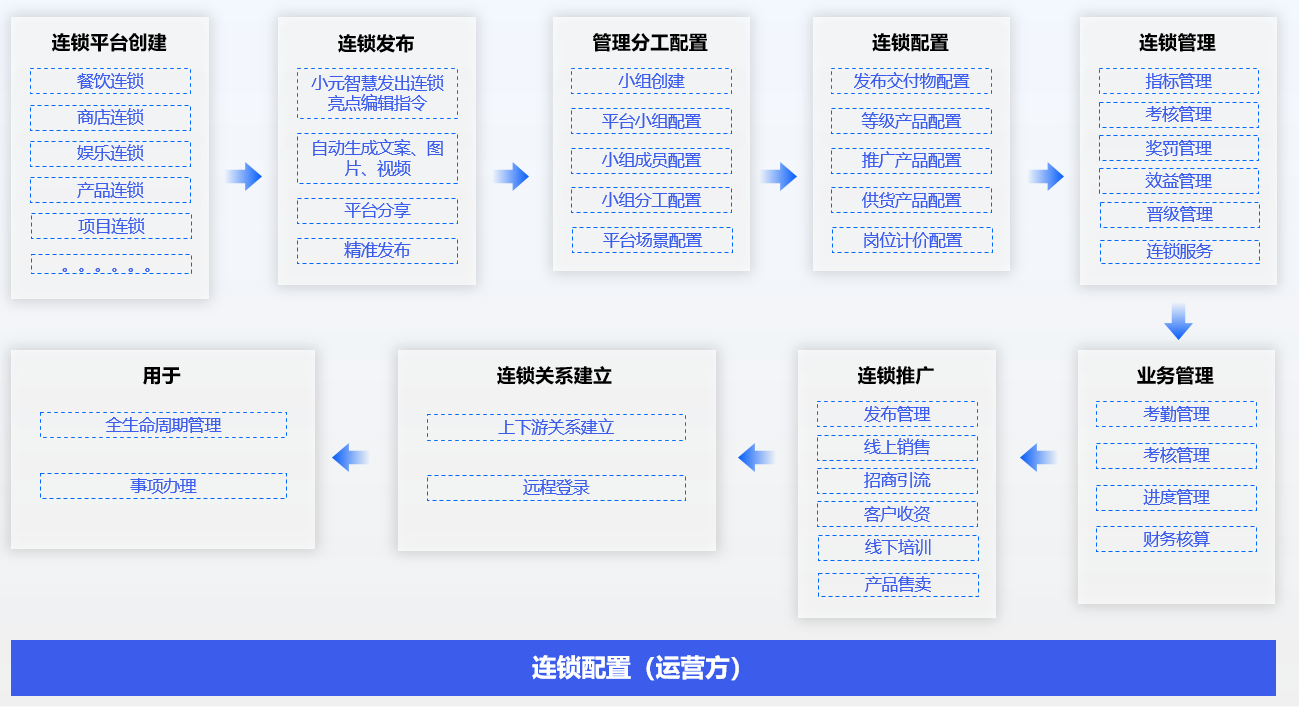
Task: Select 发布交付物配置
Action: [x=911, y=81]
